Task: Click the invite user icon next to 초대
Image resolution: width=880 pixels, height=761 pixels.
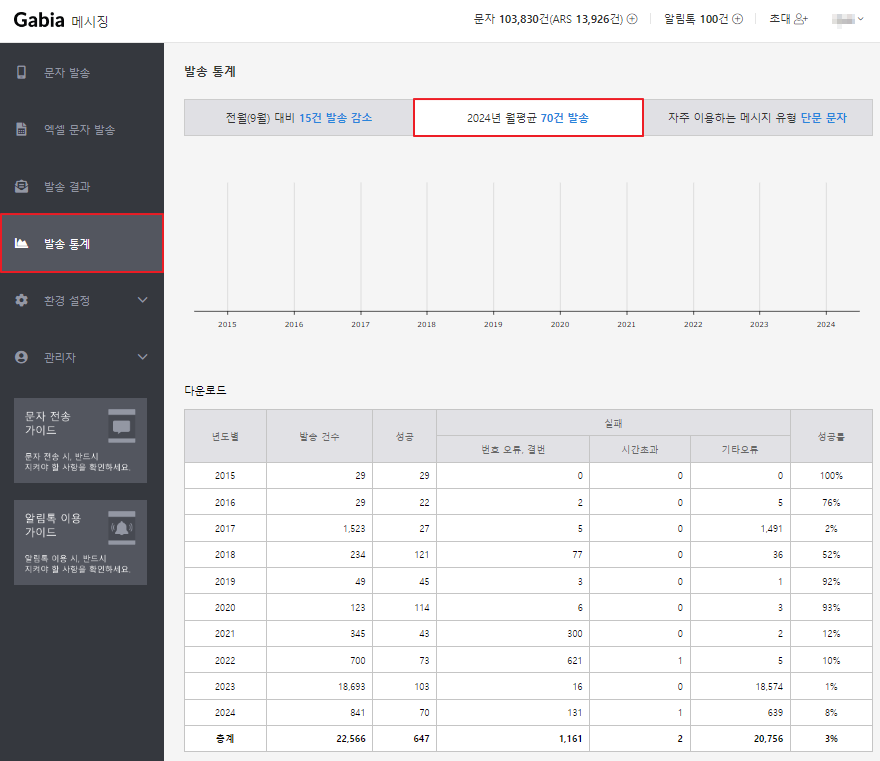Action: 801,19
